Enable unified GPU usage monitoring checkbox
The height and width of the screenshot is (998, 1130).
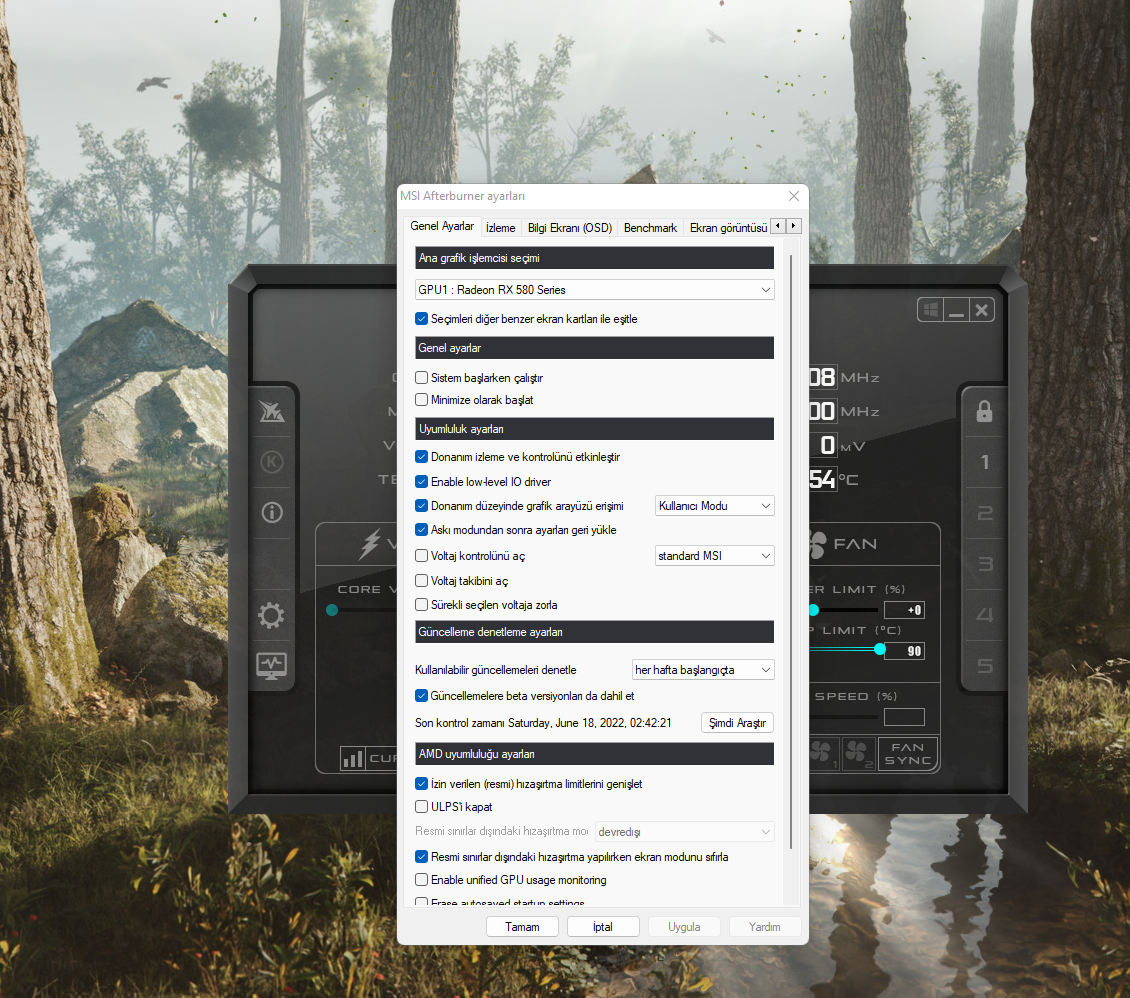coord(422,879)
